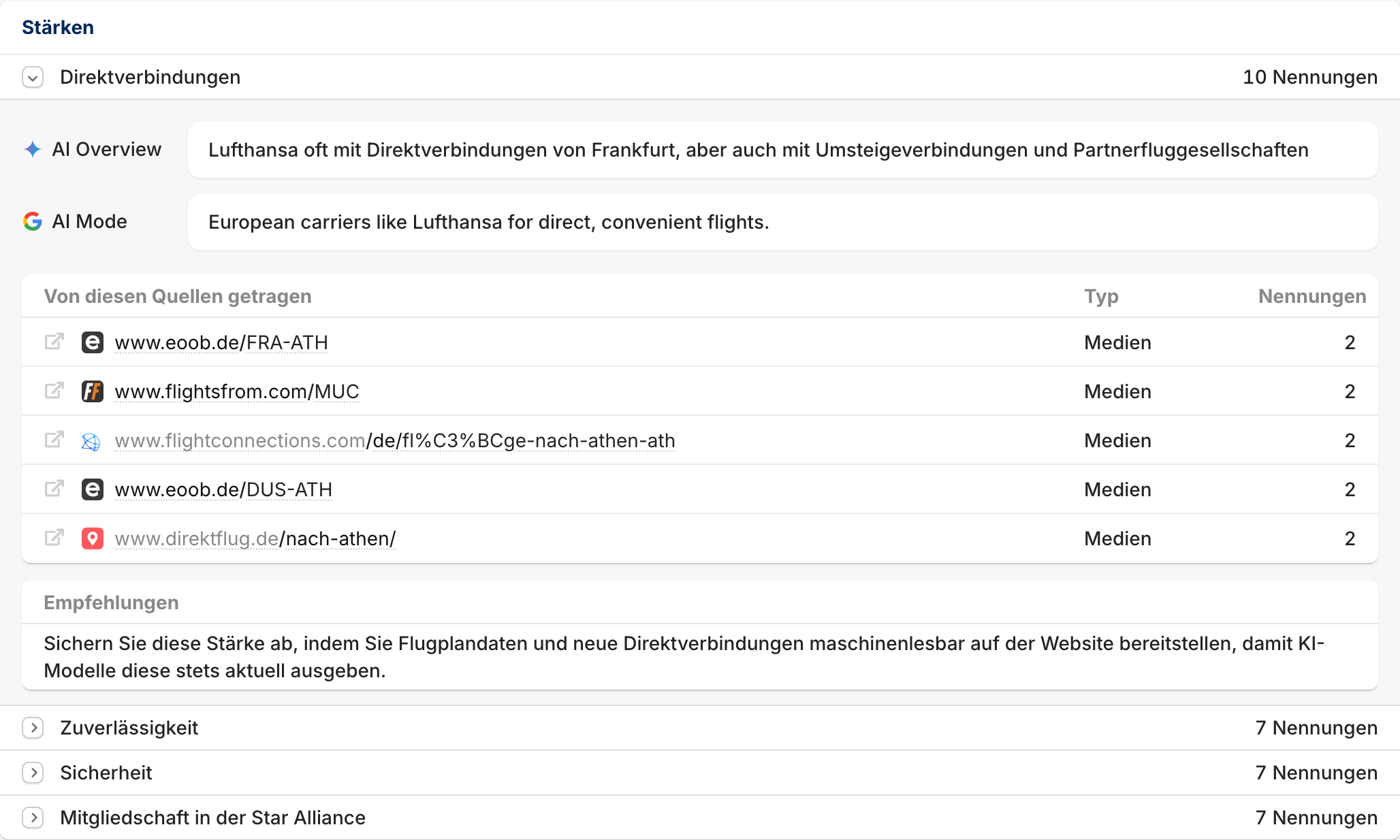This screenshot has width=1400, height=840.
Task: Click the Nennungen column header
Action: [1312, 297]
